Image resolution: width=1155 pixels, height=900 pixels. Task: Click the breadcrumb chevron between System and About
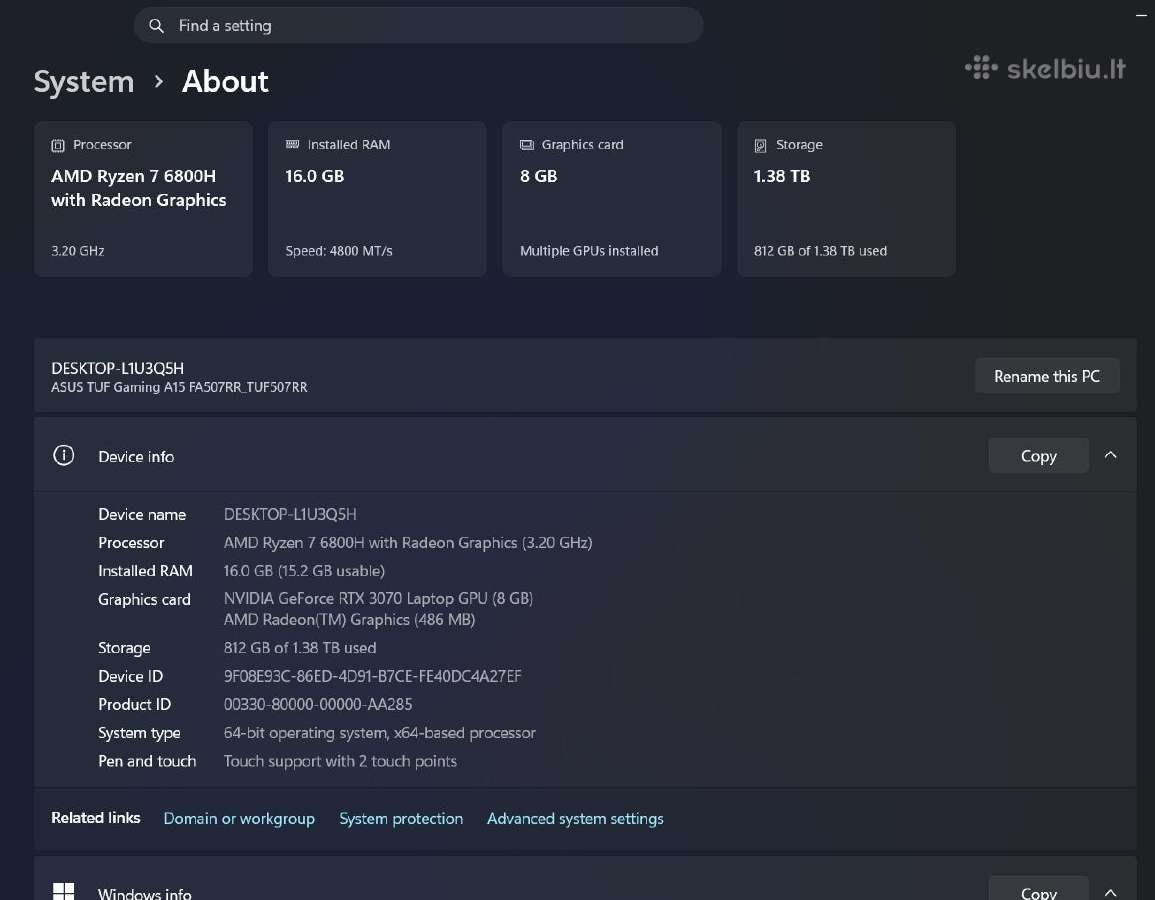coord(158,81)
